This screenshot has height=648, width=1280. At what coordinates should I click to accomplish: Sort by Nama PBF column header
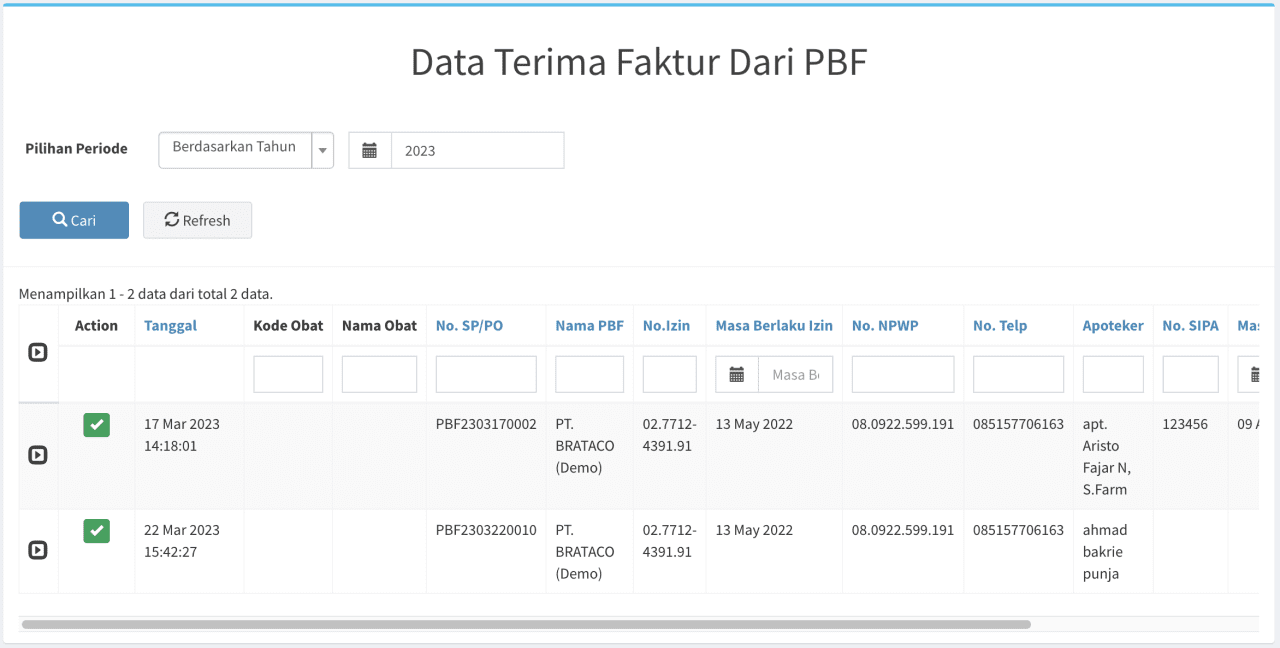click(x=590, y=325)
